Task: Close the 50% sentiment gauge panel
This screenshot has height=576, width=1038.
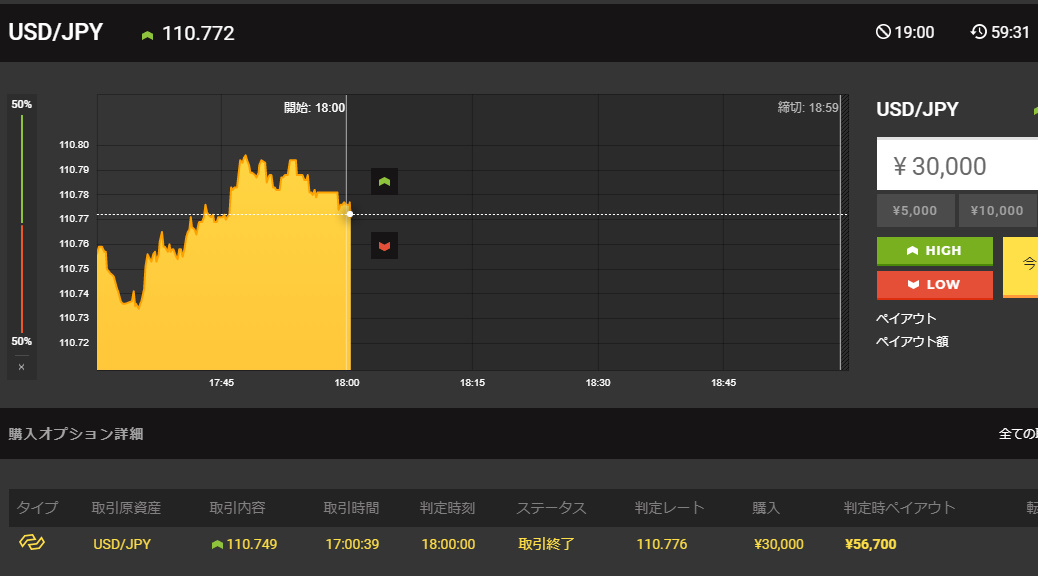Action: (x=21, y=367)
